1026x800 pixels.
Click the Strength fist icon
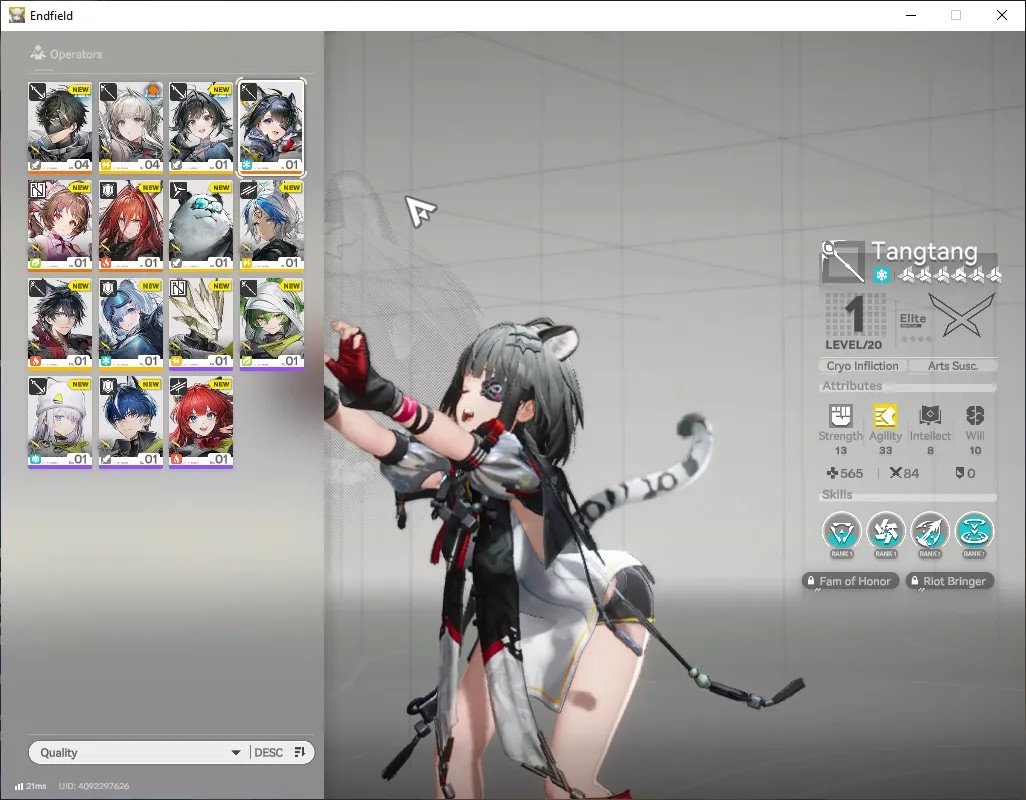coord(841,415)
